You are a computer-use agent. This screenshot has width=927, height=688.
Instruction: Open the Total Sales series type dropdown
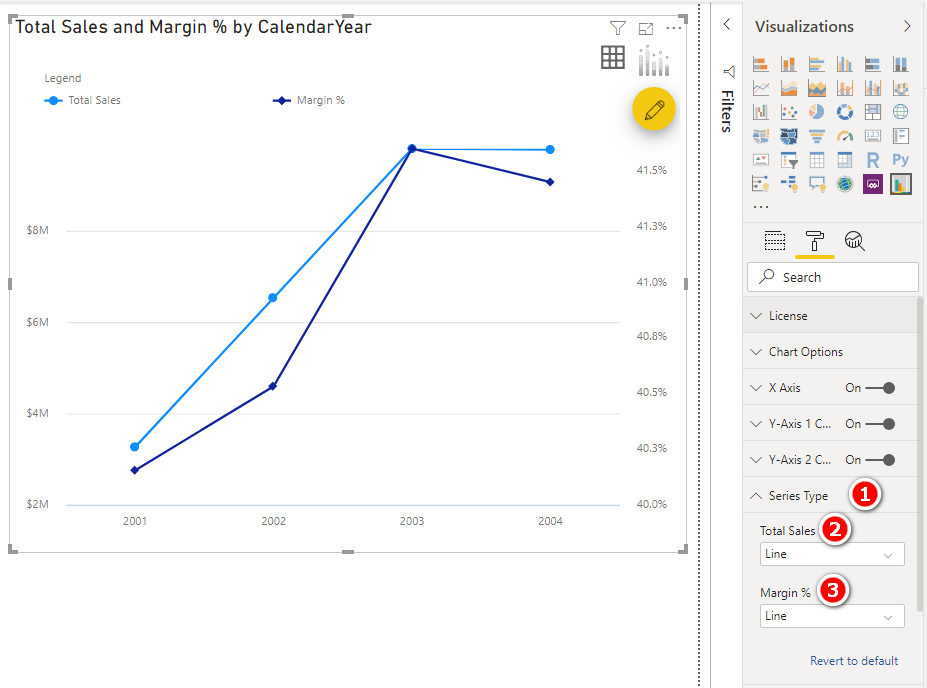[832, 554]
